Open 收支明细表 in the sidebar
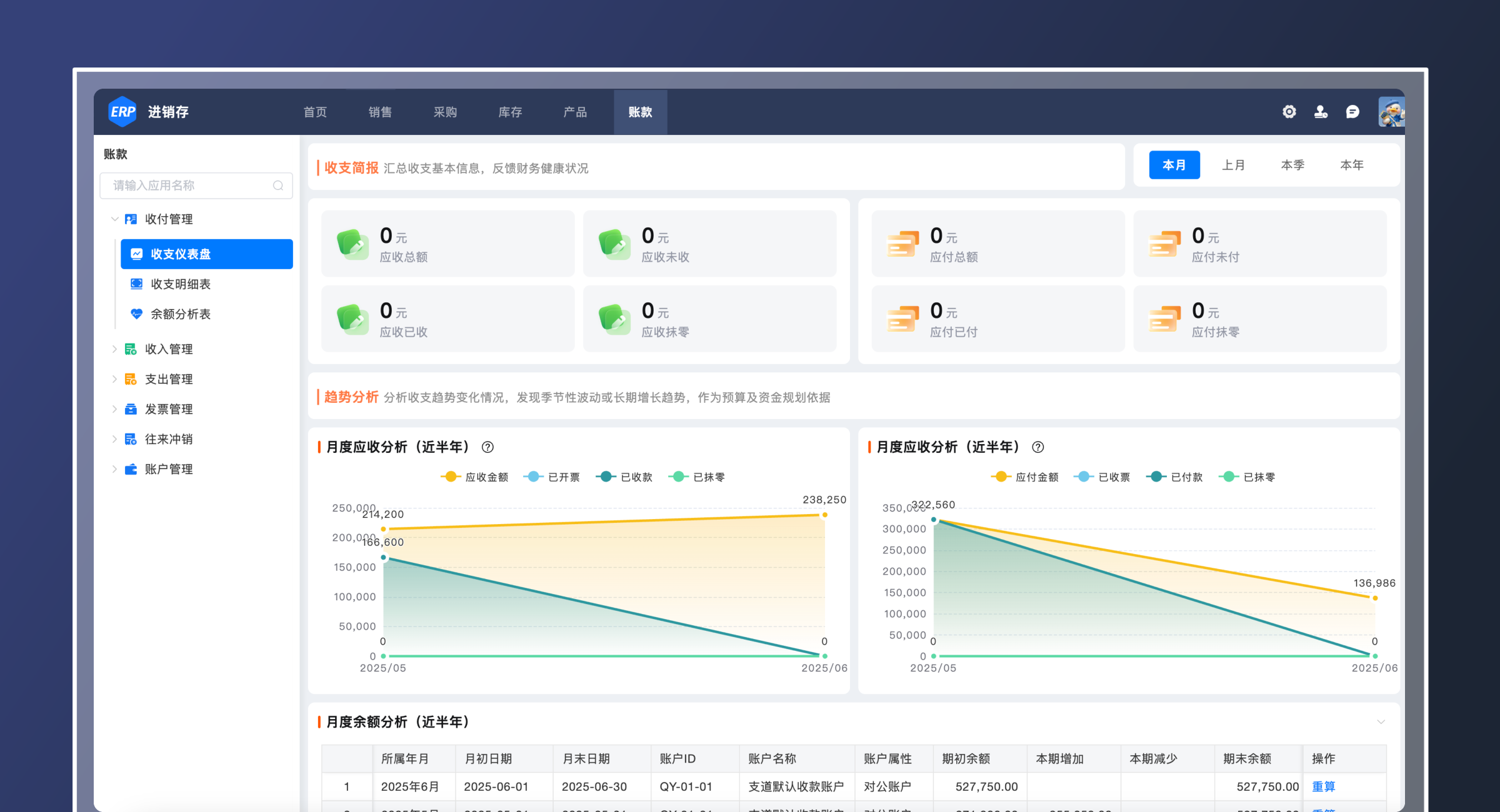 coord(180,284)
